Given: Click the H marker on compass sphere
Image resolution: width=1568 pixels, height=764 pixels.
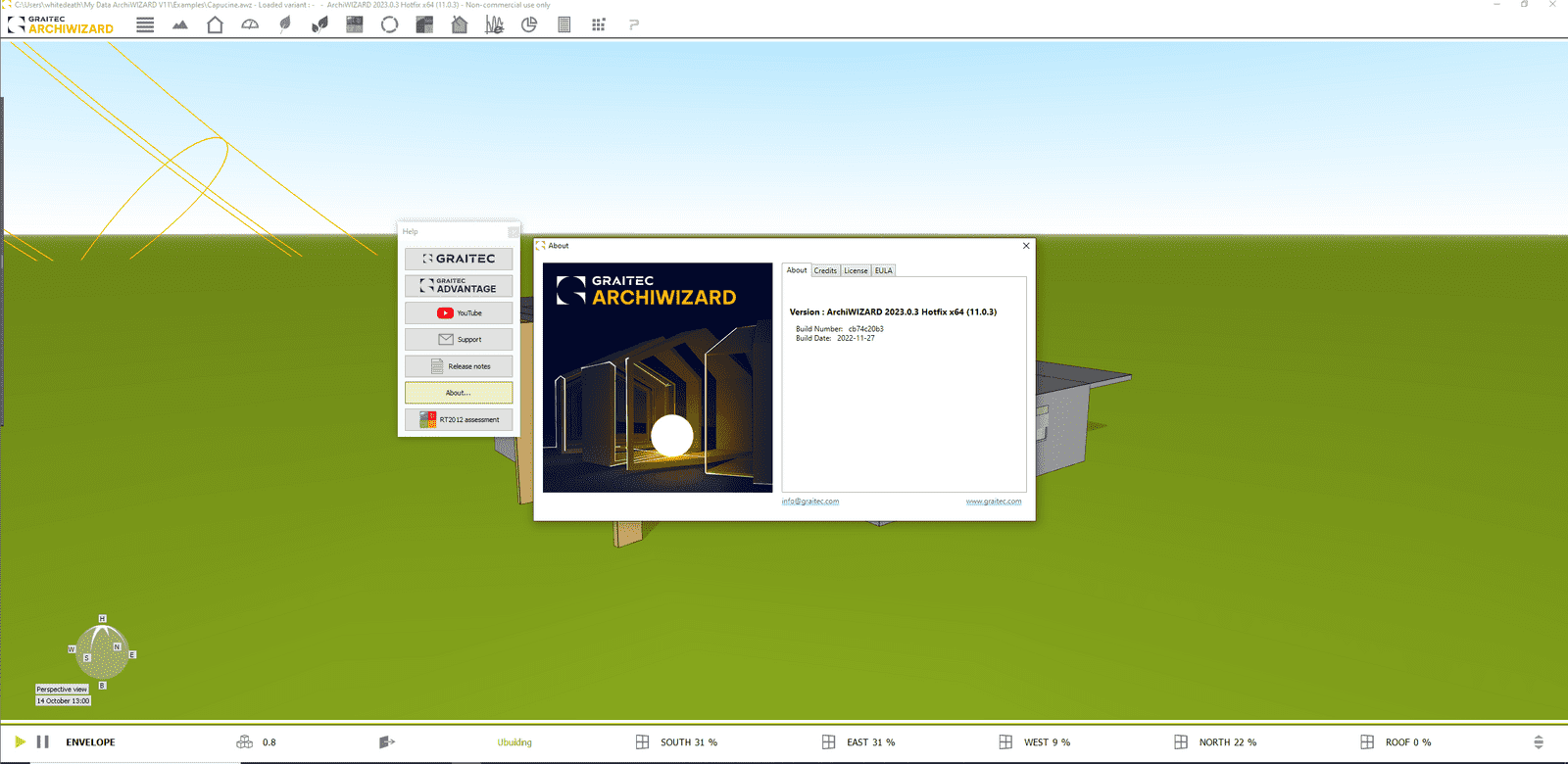Looking at the screenshot, I should coord(102,619).
